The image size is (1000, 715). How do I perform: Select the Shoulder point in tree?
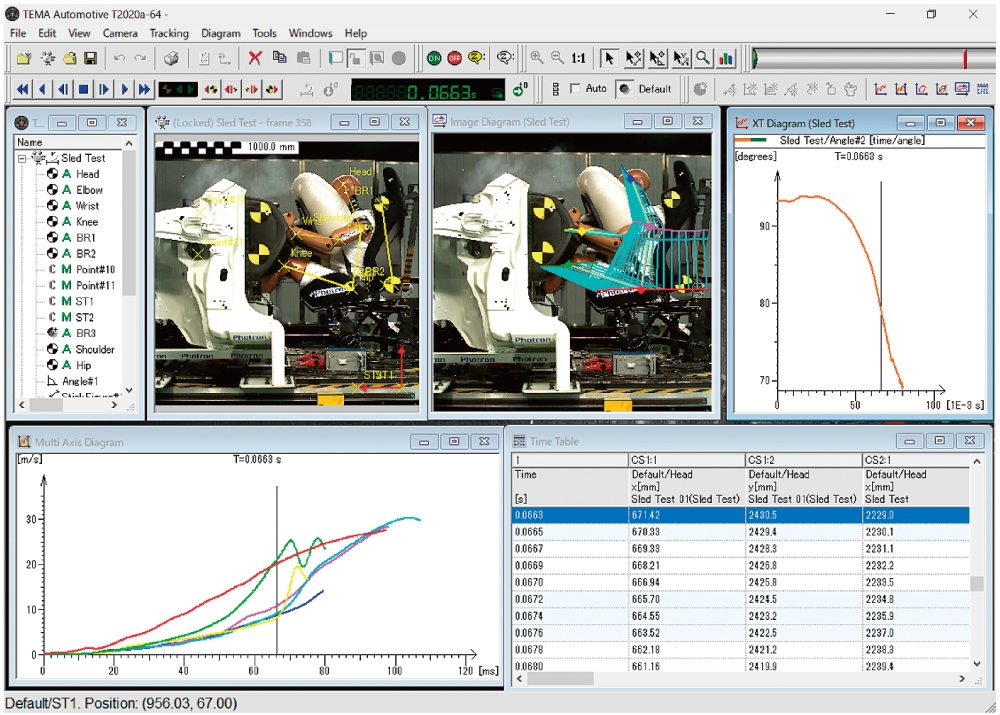(95, 349)
